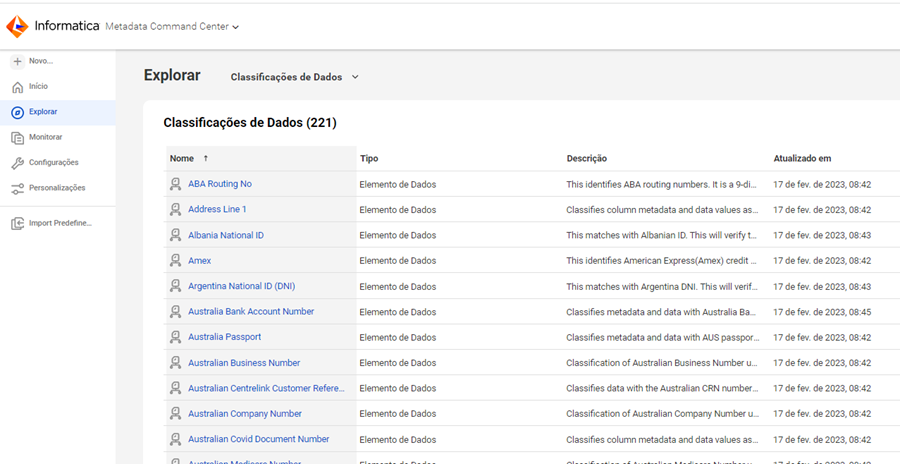The image size is (900, 464).
Task: Click Australian Centrelink row icon
Action: (175, 388)
